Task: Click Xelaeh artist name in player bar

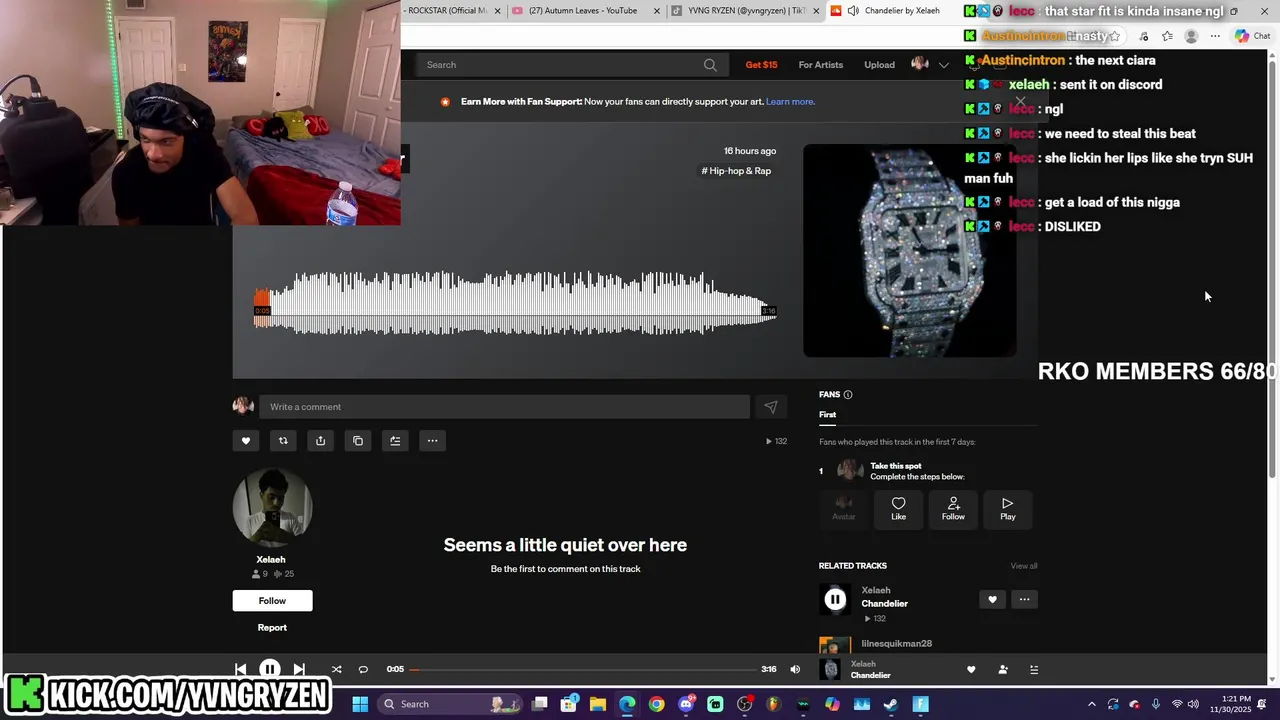Action: pos(863,664)
